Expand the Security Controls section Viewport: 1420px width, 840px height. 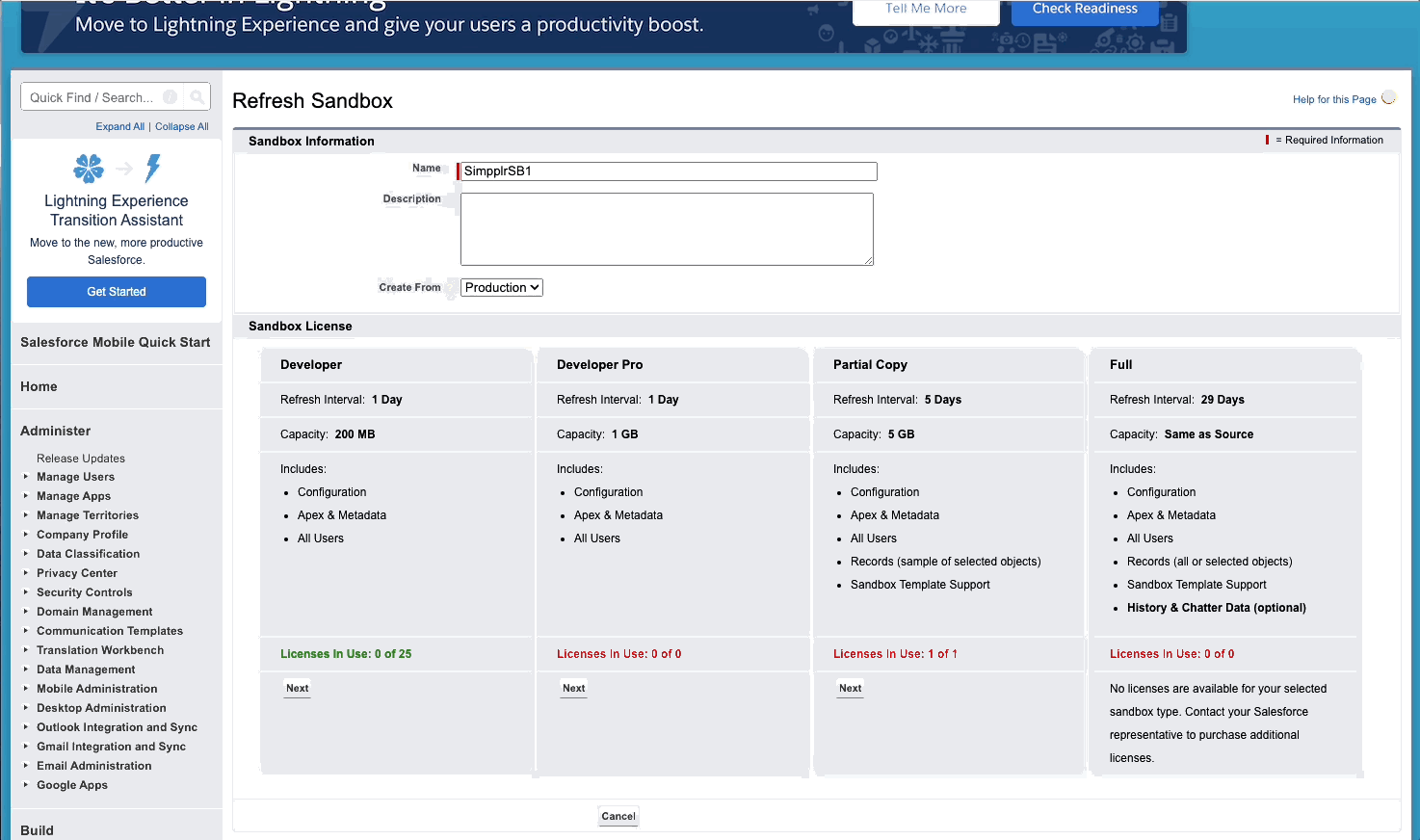pos(26,592)
